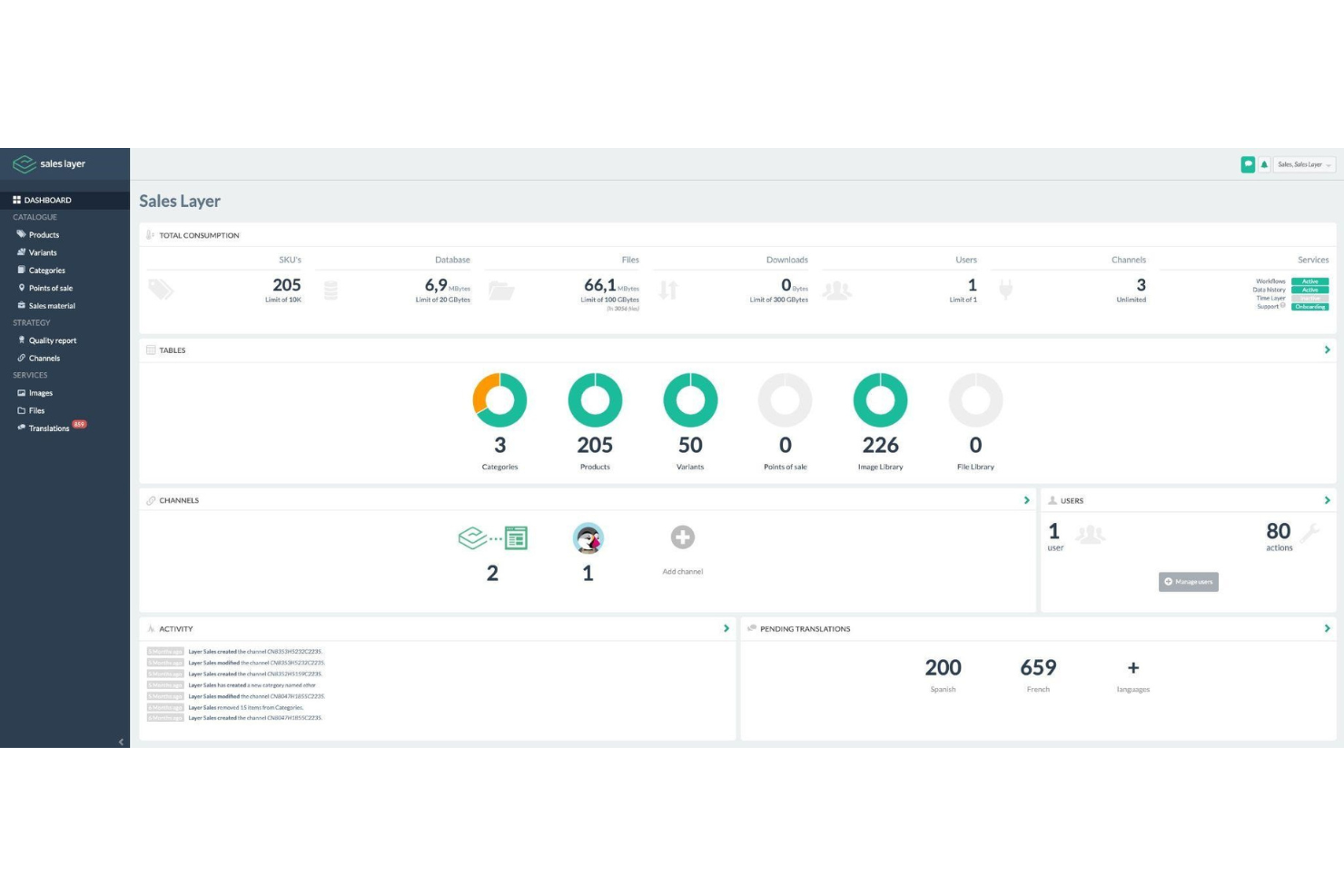The image size is (1344, 896).
Task: Expand the Activity panel arrow
Action: (x=726, y=628)
